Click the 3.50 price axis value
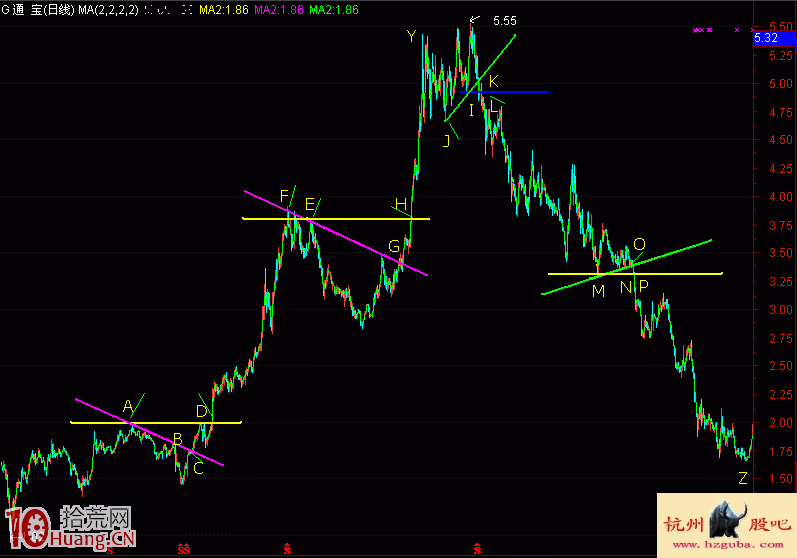Viewport: 797px width, 558px height. pos(781,253)
